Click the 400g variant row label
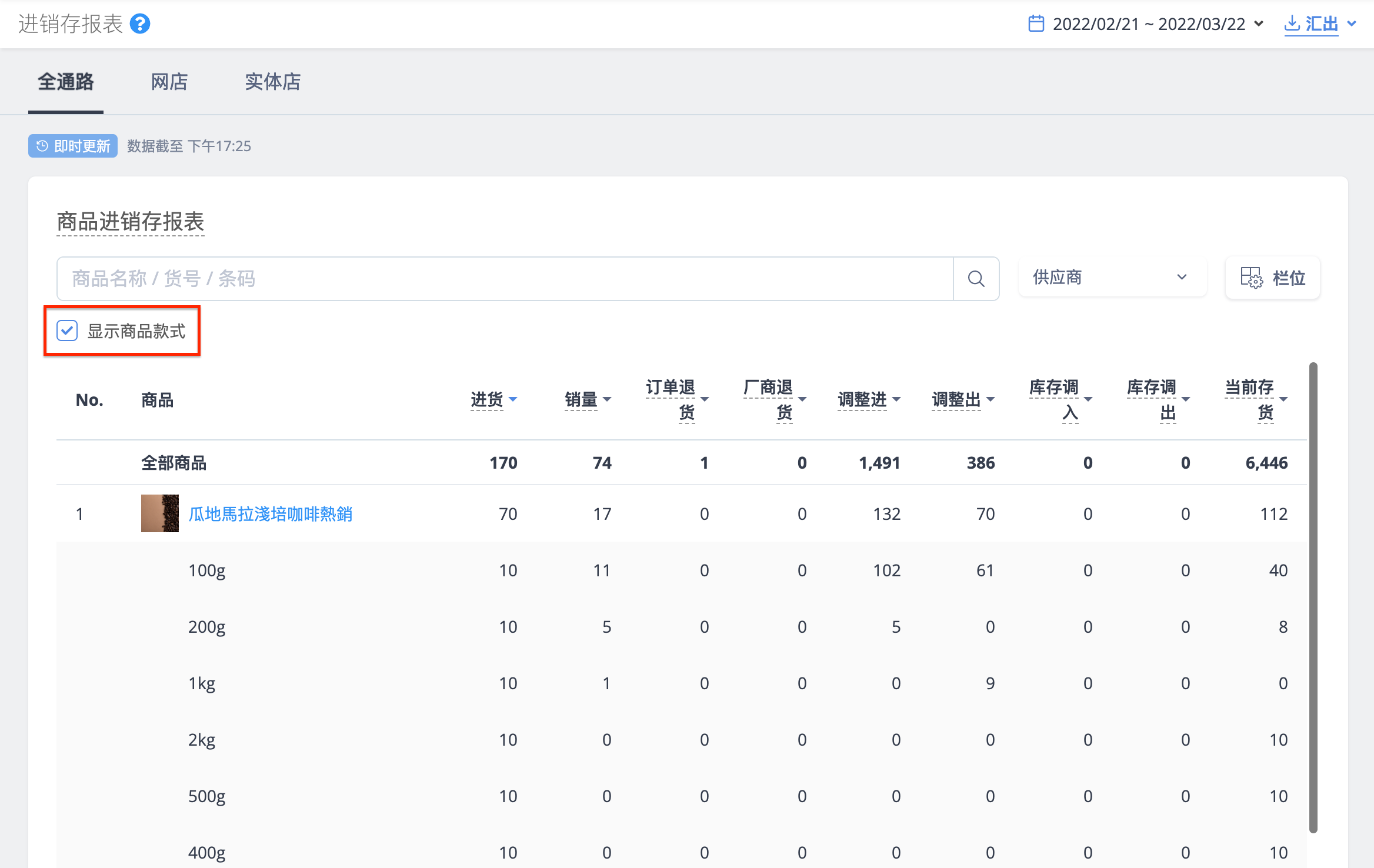 206,853
